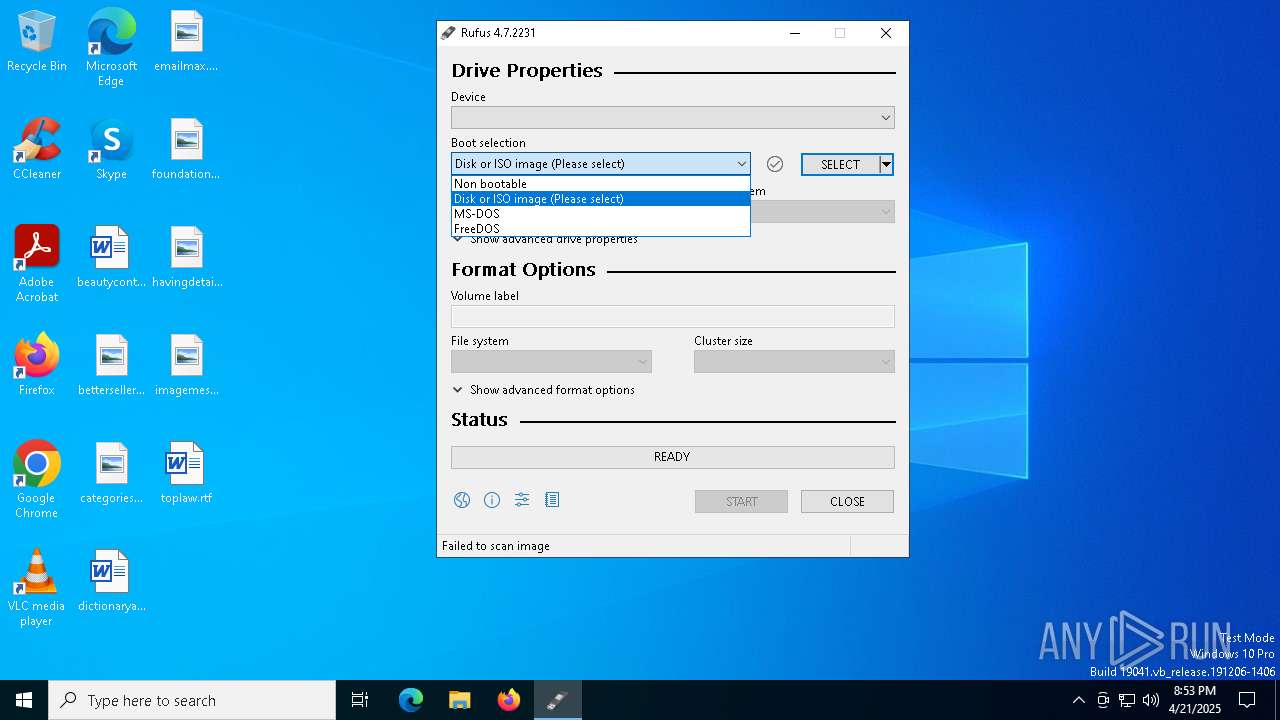Image resolution: width=1280 pixels, height=720 pixels.
Task: Open Skype desktop shortcut
Action: tap(111, 149)
